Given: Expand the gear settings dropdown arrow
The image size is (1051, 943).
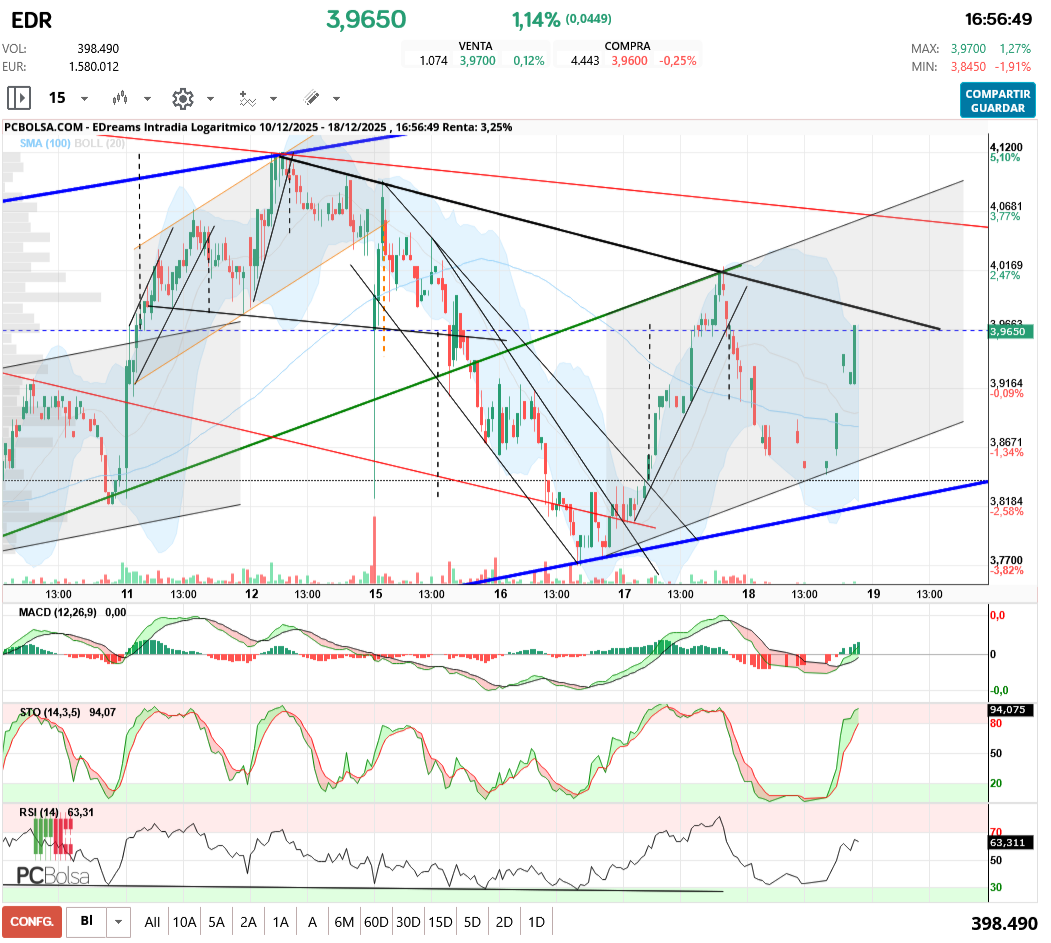Looking at the screenshot, I should (210, 98).
